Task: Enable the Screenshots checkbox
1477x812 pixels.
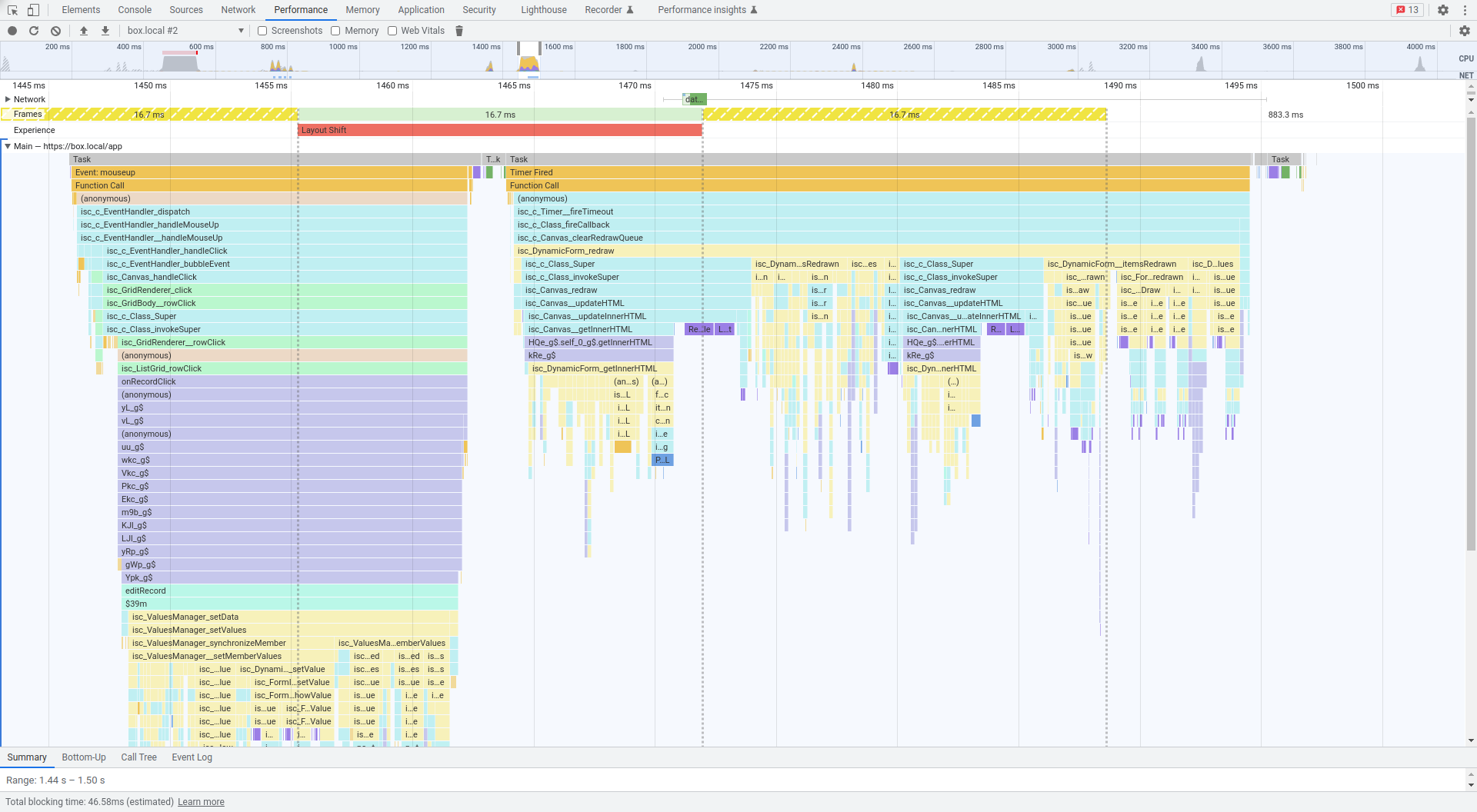Action: pyautogui.click(x=262, y=31)
